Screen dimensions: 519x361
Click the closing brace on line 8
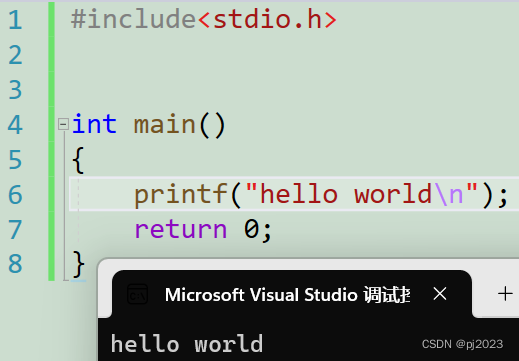(78, 264)
